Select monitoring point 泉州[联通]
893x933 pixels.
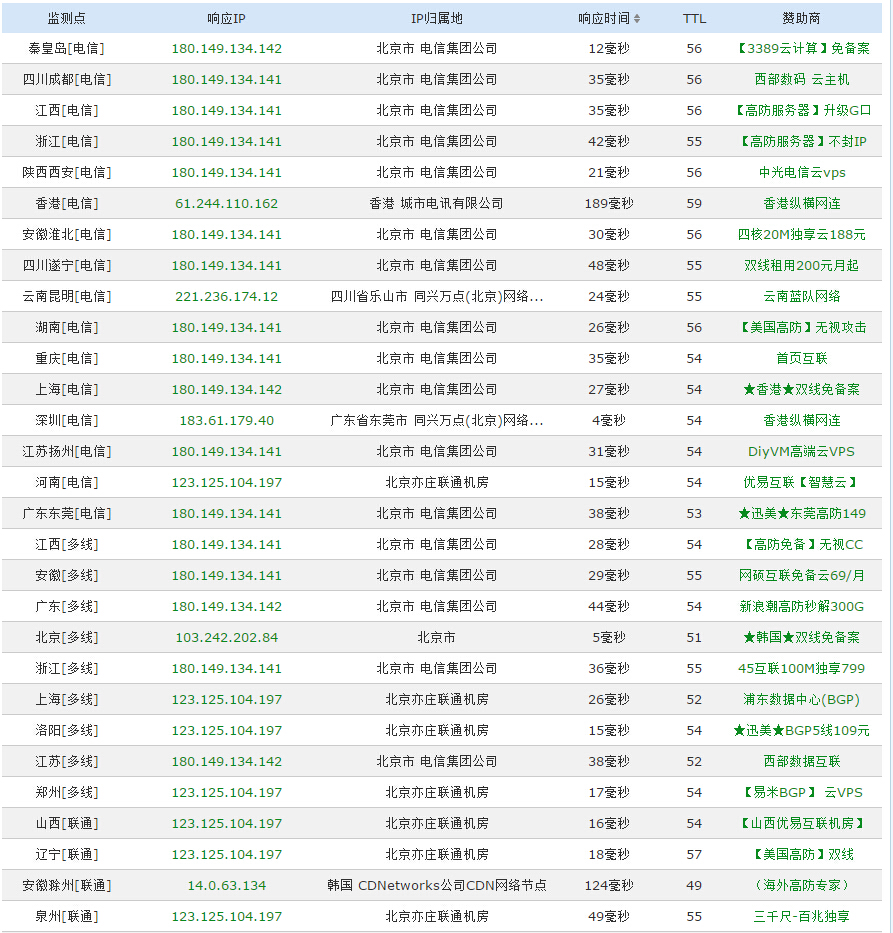coord(67,916)
